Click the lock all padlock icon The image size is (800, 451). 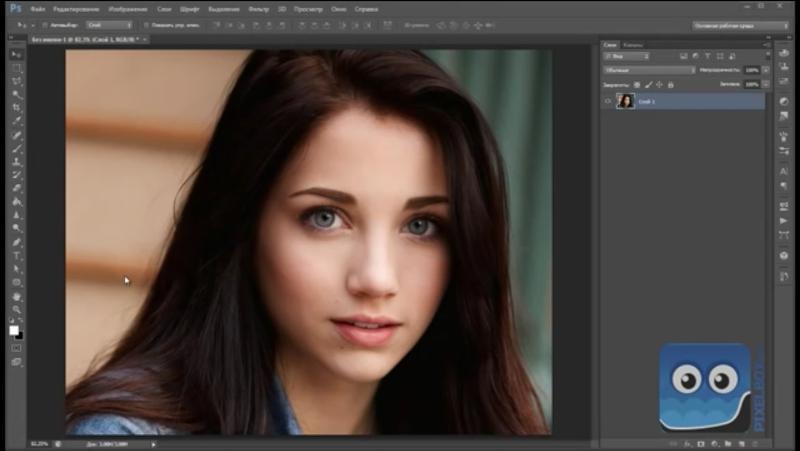tap(670, 84)
